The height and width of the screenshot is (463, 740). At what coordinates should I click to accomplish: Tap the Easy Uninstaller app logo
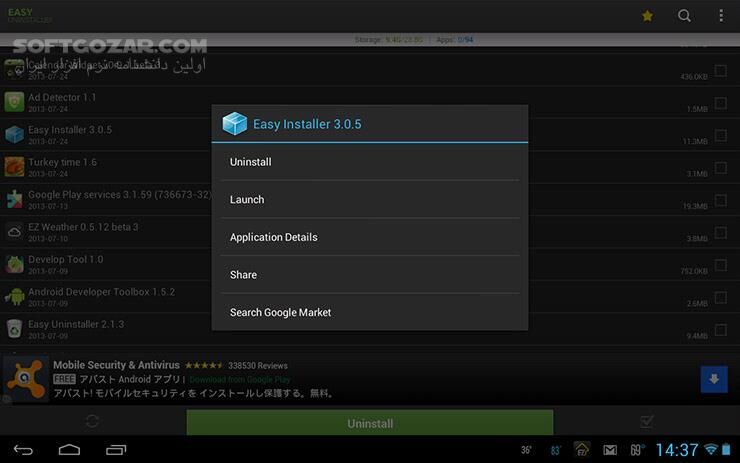(x=29, y=16)
